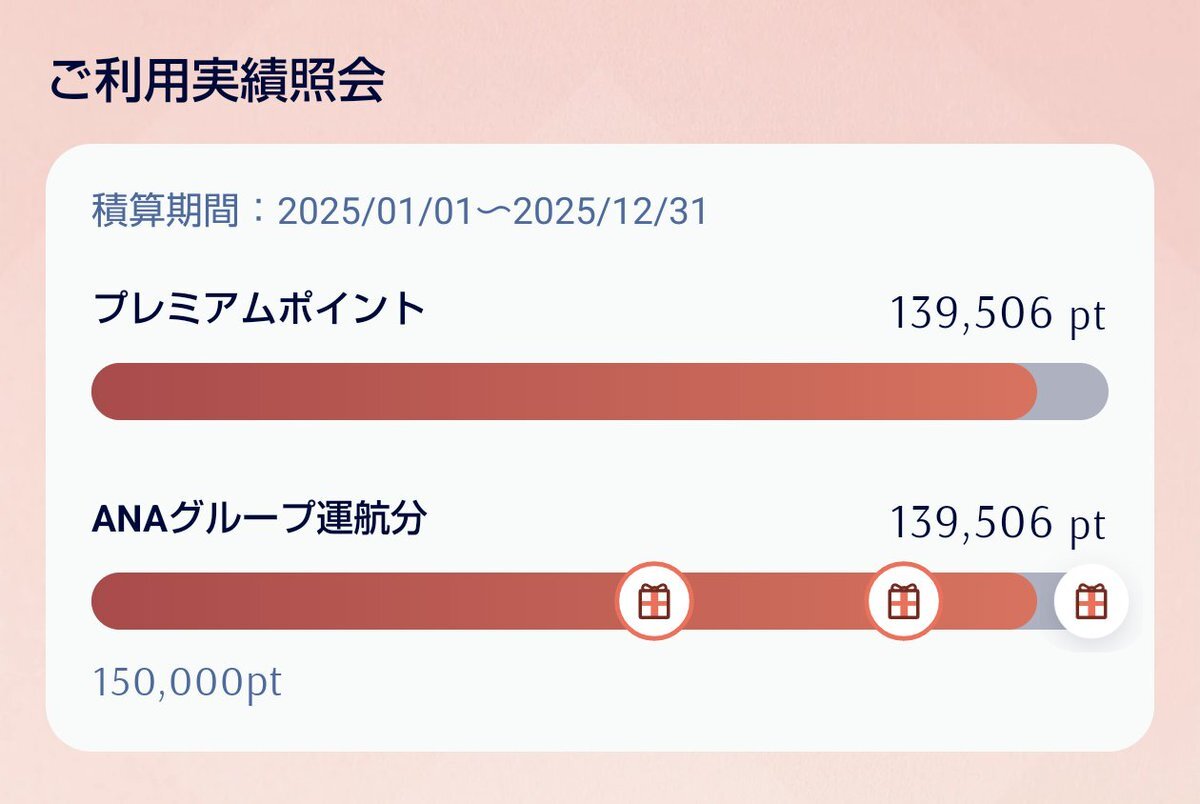This screenshot has width=1200, height=804.
Task: Click the プレミアムポイント progress bar
Action: [x=599, y=391]
